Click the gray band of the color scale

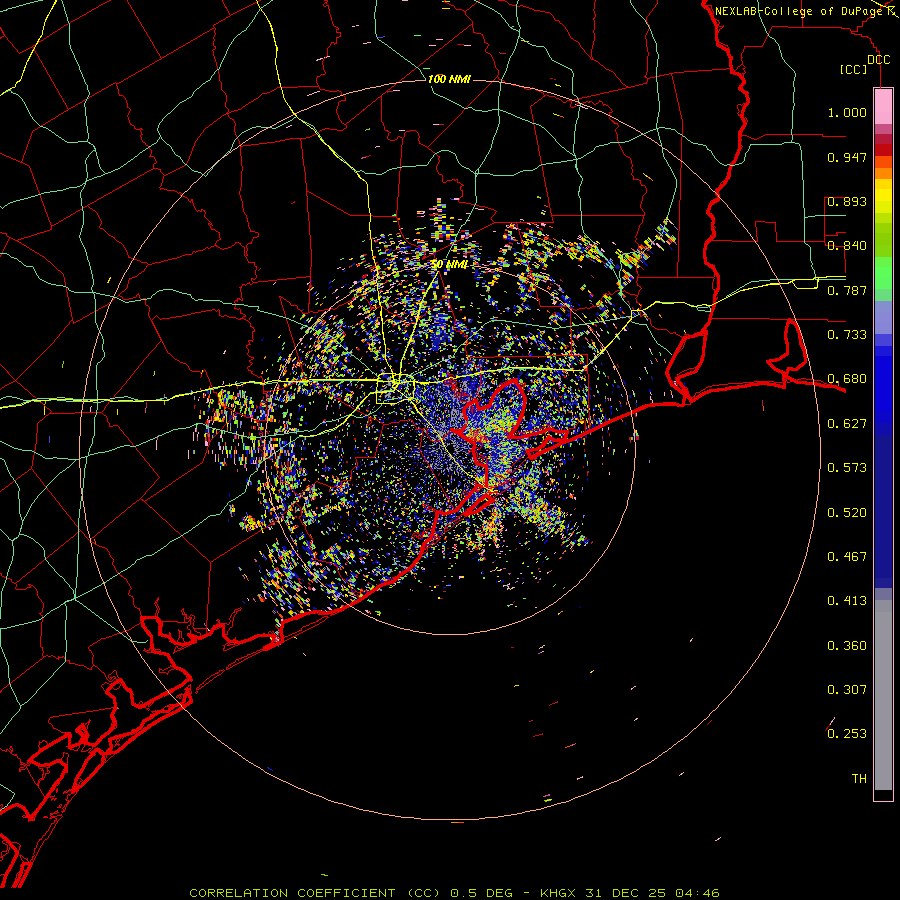(883, 695)
